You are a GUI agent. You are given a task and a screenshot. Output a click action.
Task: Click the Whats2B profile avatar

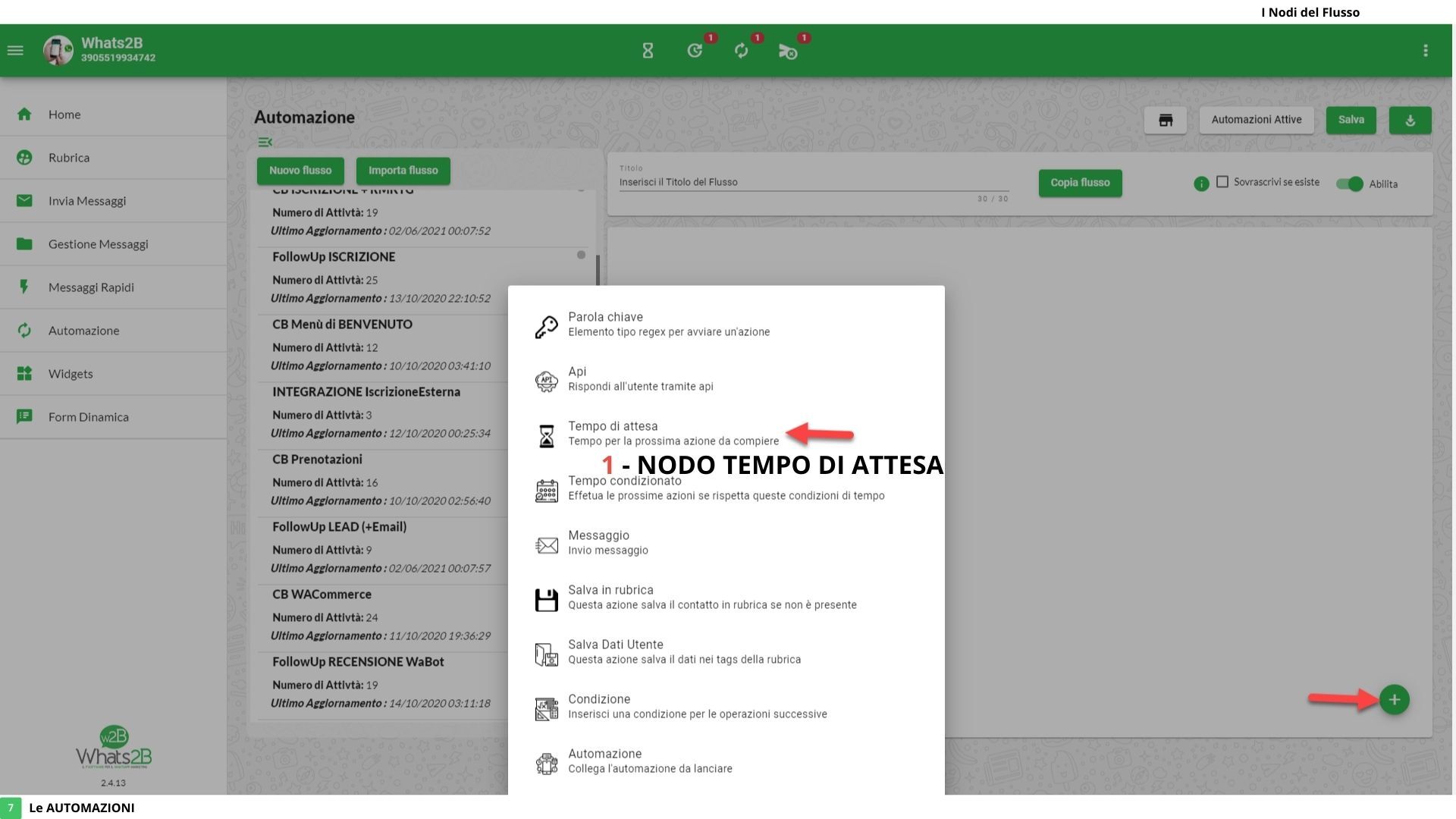pos(58,51)
